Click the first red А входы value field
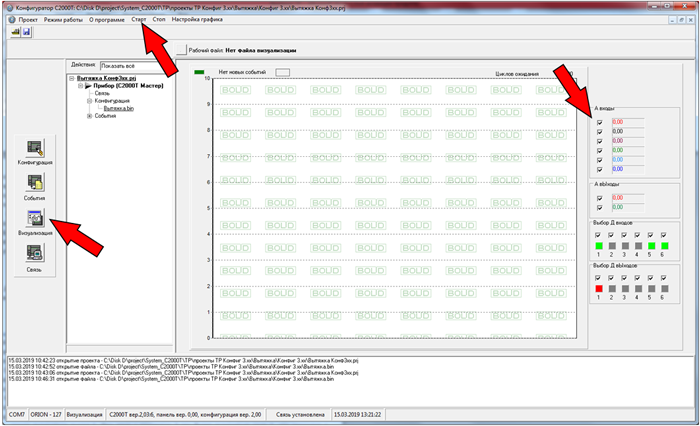Viewport: 700px width, 426px height. click(x=625, y=122)
